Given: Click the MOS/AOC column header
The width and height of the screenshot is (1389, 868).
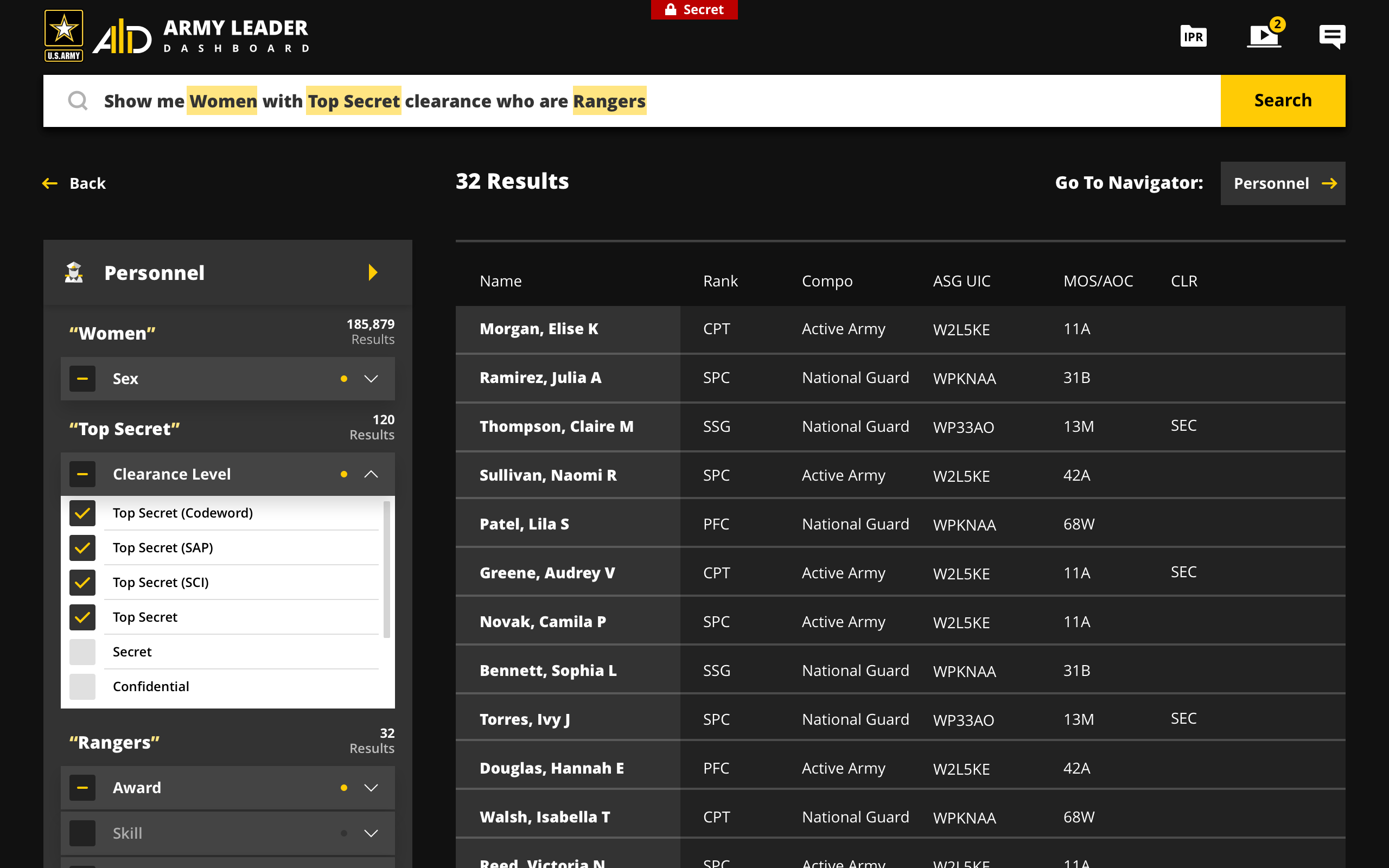Looking at the screenshot, I should coord(1098,280).
